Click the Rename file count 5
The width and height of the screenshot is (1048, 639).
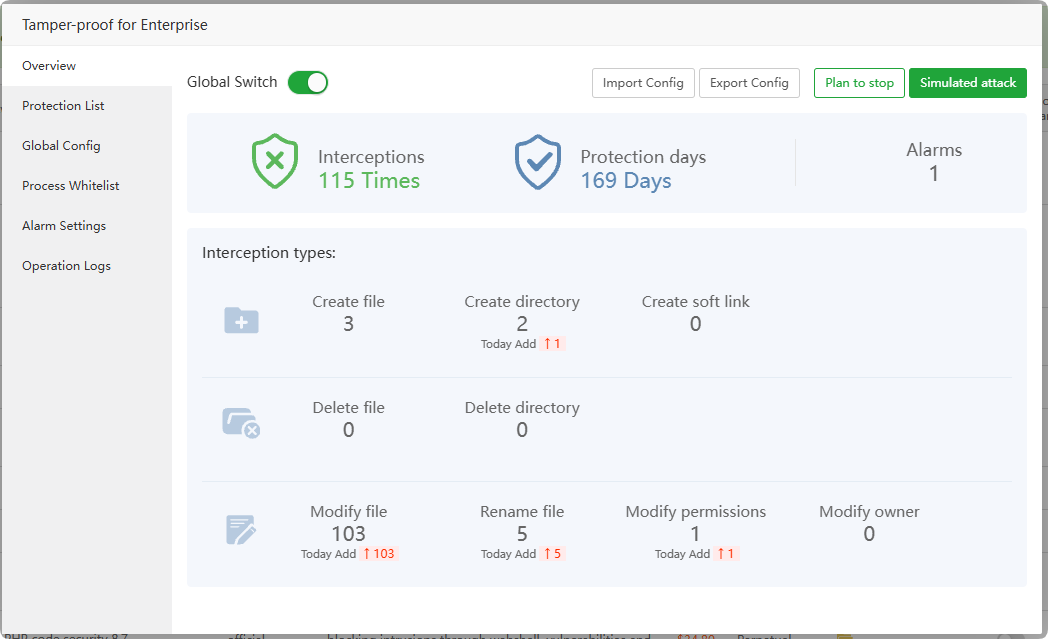click(x=522, y=534)
